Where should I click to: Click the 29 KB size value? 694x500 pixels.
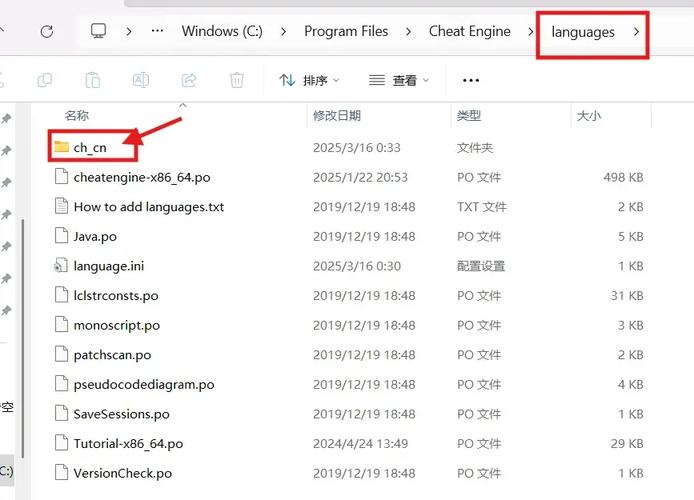pos(627,444)
